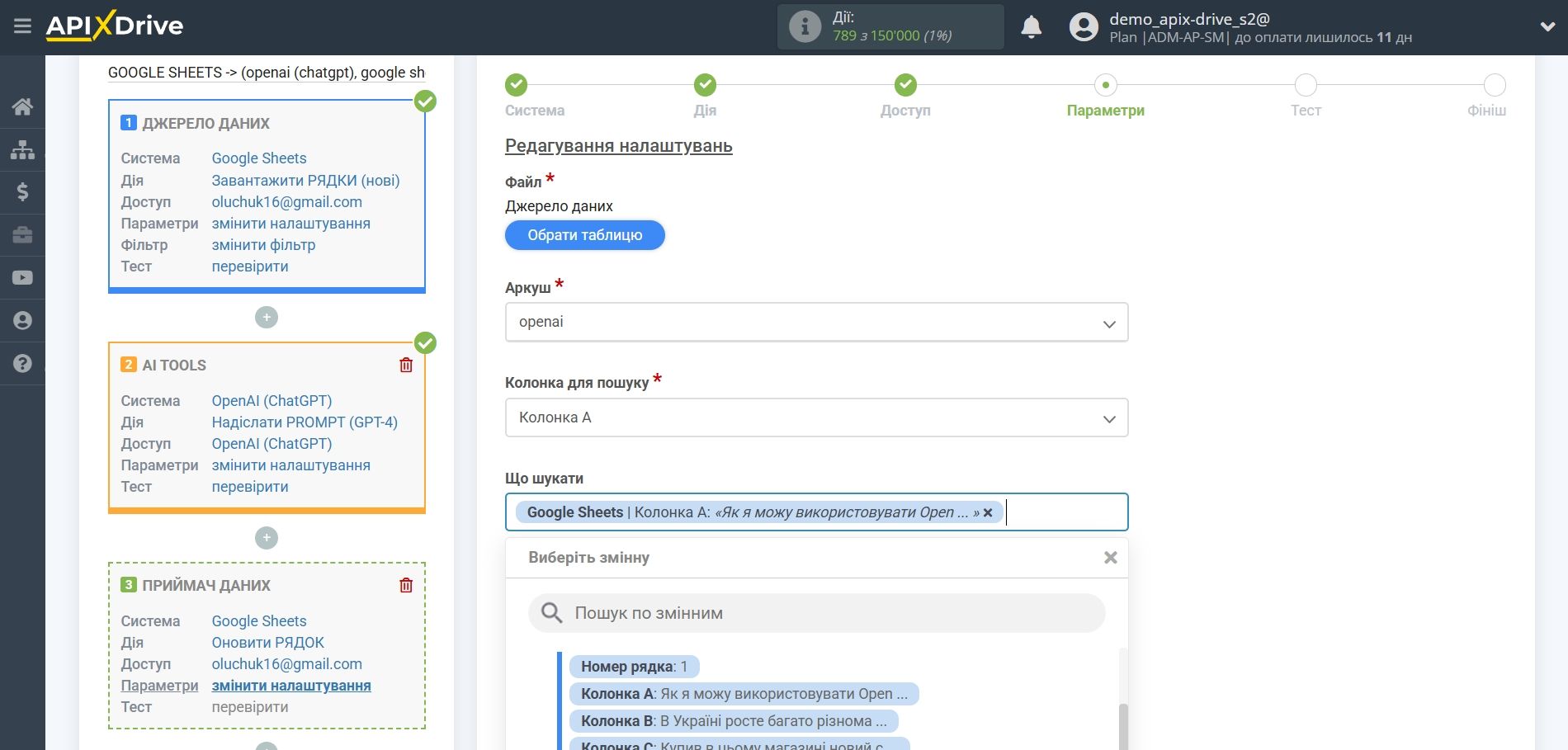Go to the Тест step
1568x750 pixels.
click(x=1306, y=85)
